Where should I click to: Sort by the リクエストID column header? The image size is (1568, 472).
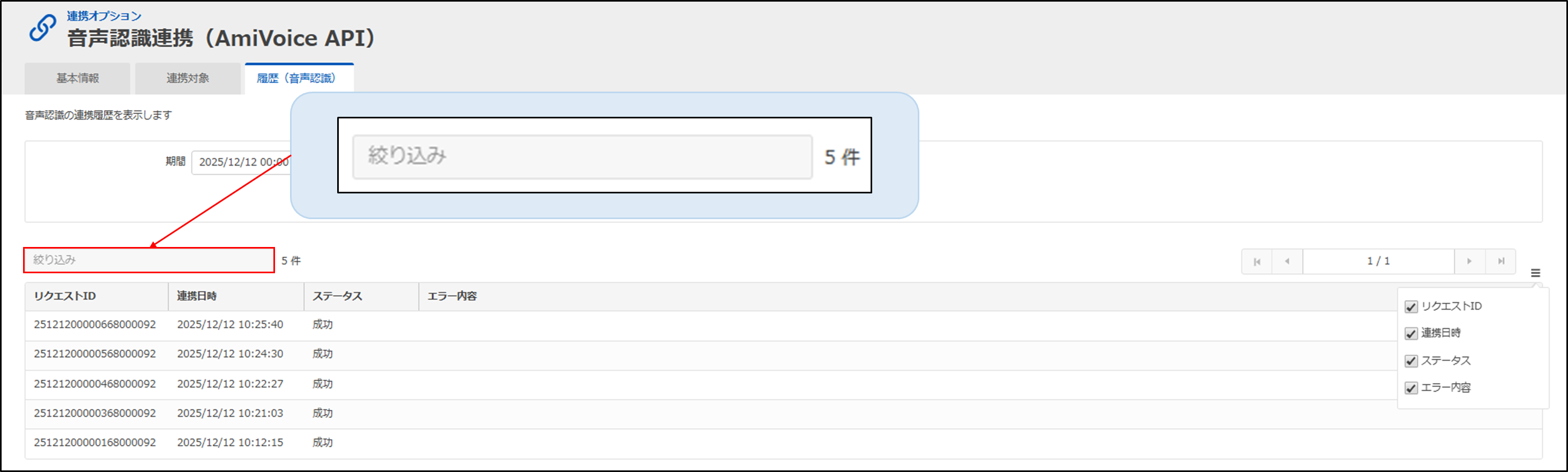click(65, 296)
